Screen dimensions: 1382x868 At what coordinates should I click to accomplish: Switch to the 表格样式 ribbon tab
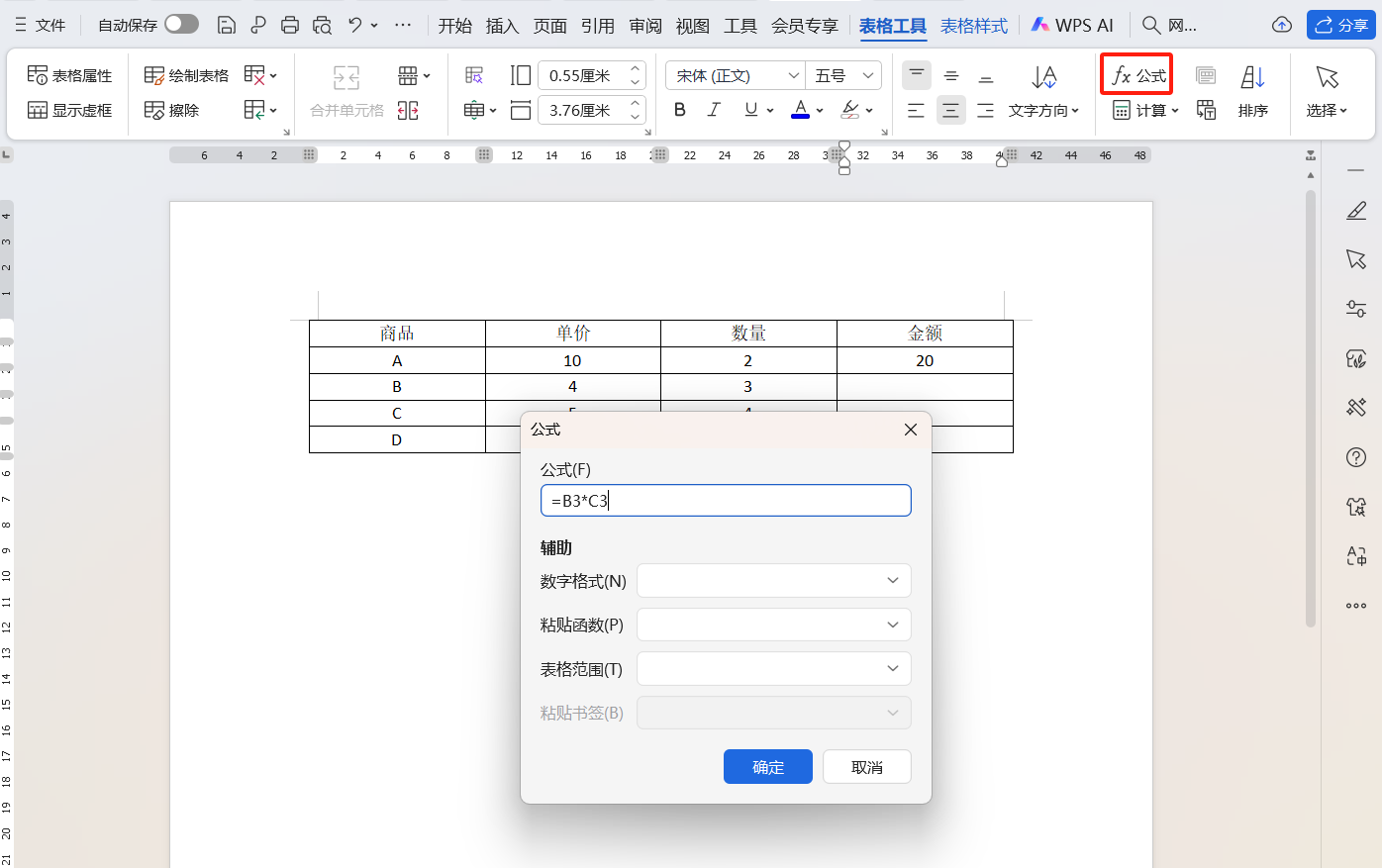973,26
